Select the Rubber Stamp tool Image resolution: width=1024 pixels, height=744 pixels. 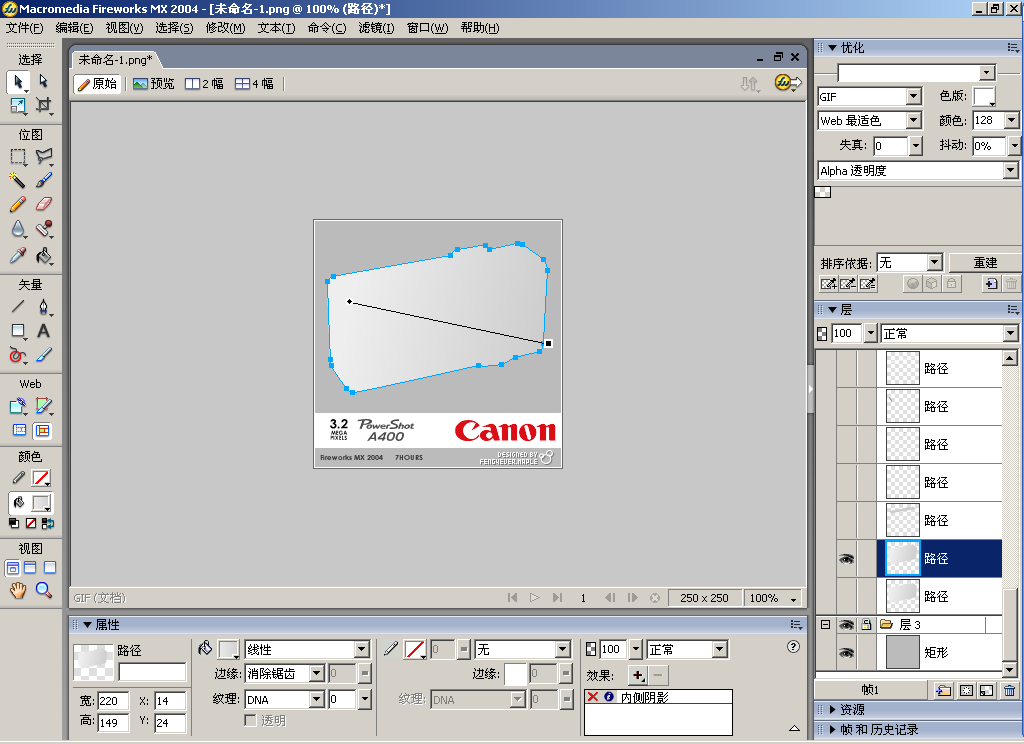(43, 229)
